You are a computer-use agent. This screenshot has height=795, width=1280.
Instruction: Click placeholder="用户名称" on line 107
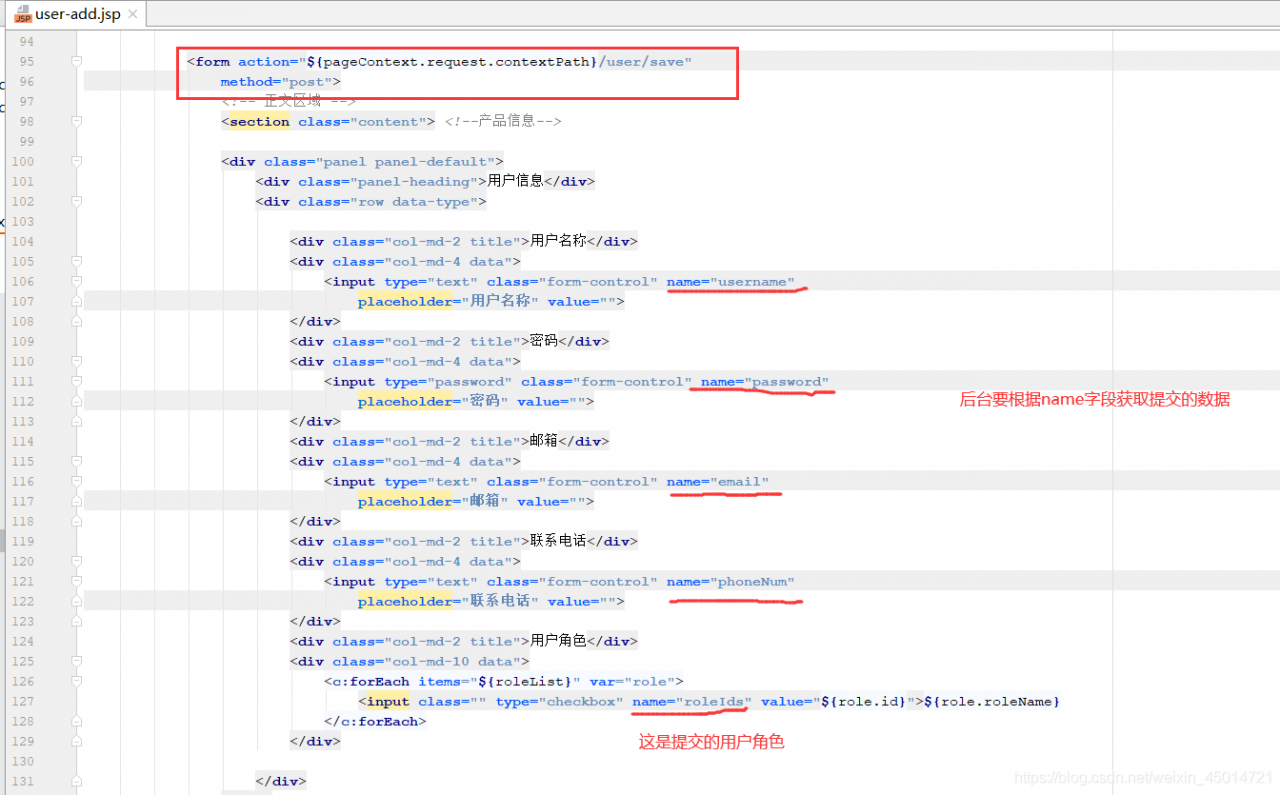449,302
